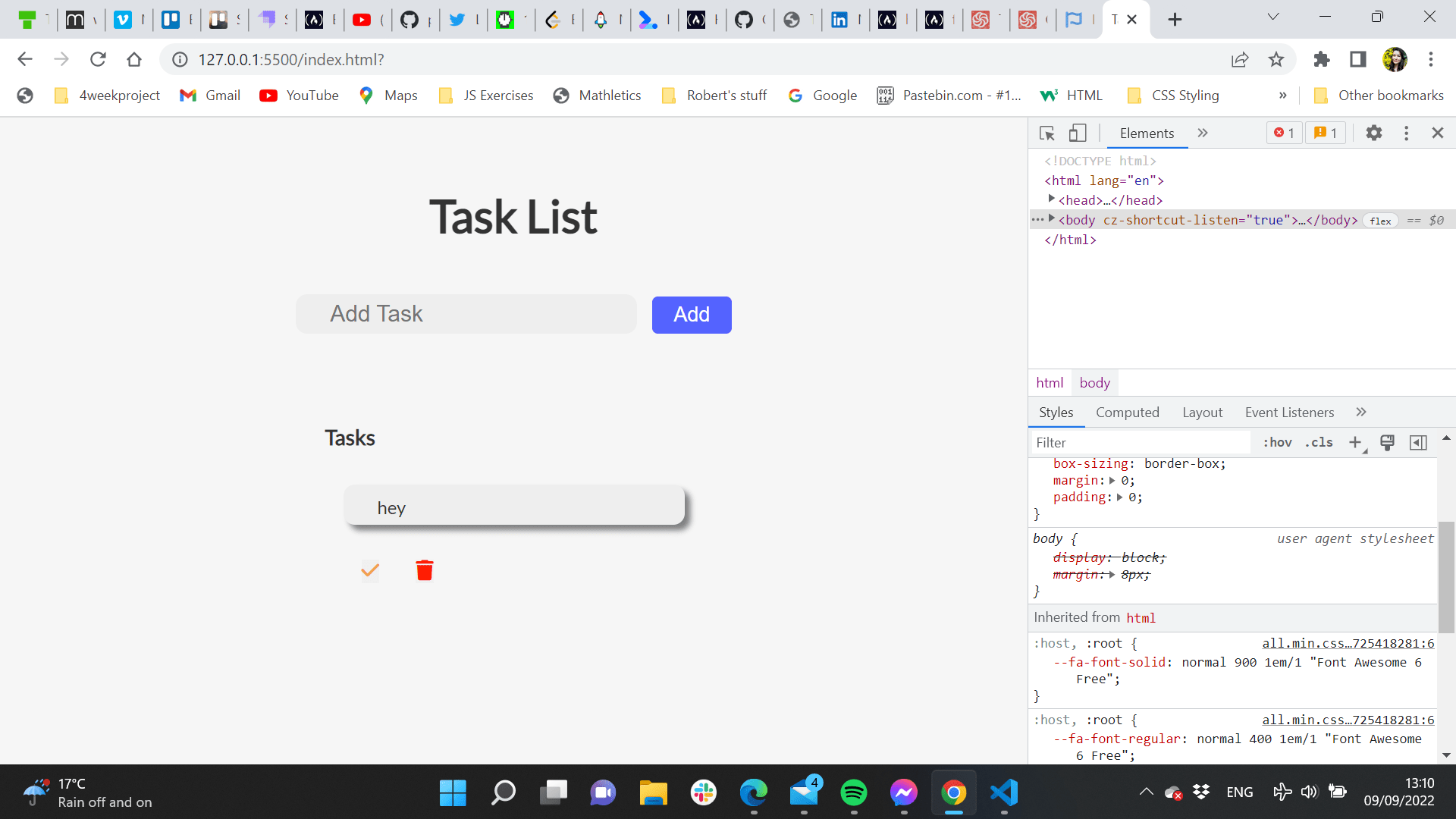Switch to the Computed tab
1456x819 pixels.
click(1127, 413)
